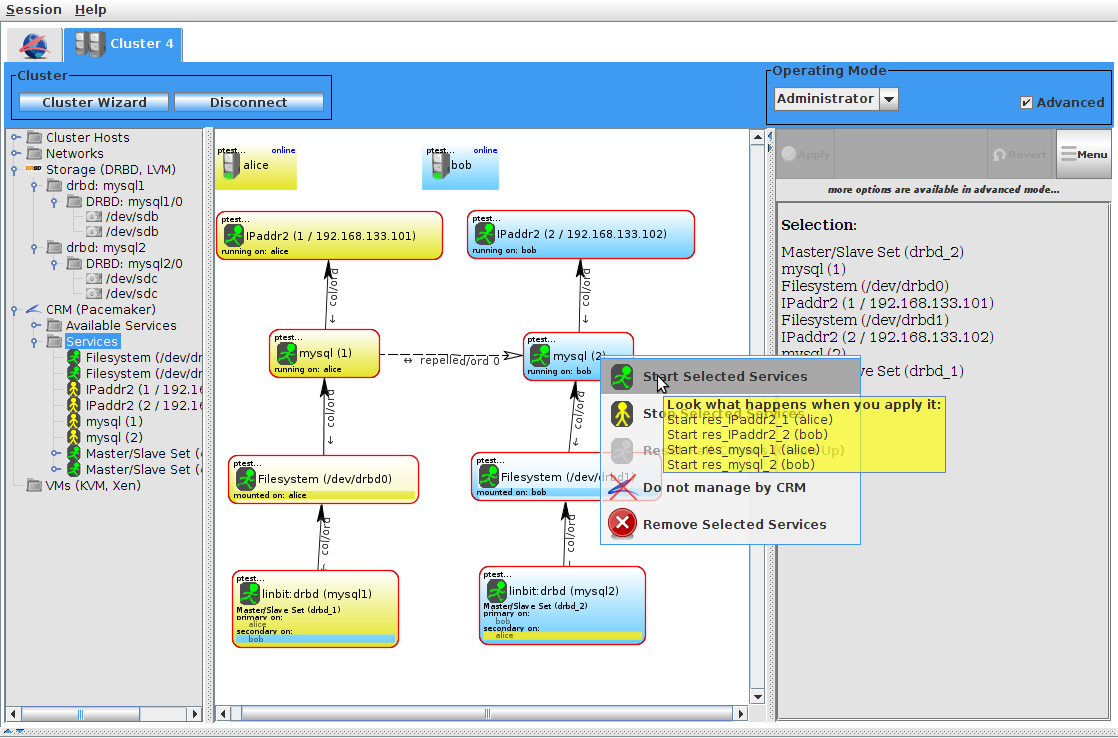Uncheck the Advanced checkbox

[1026, 102]
